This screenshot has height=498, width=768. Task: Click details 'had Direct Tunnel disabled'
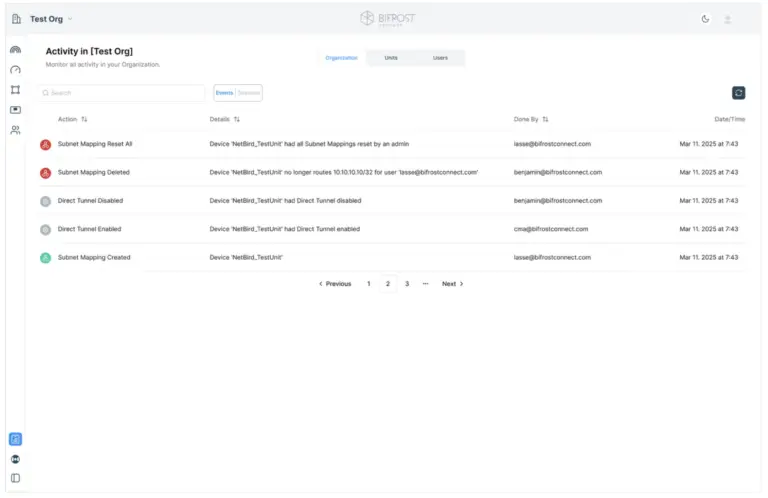point(323,201)
